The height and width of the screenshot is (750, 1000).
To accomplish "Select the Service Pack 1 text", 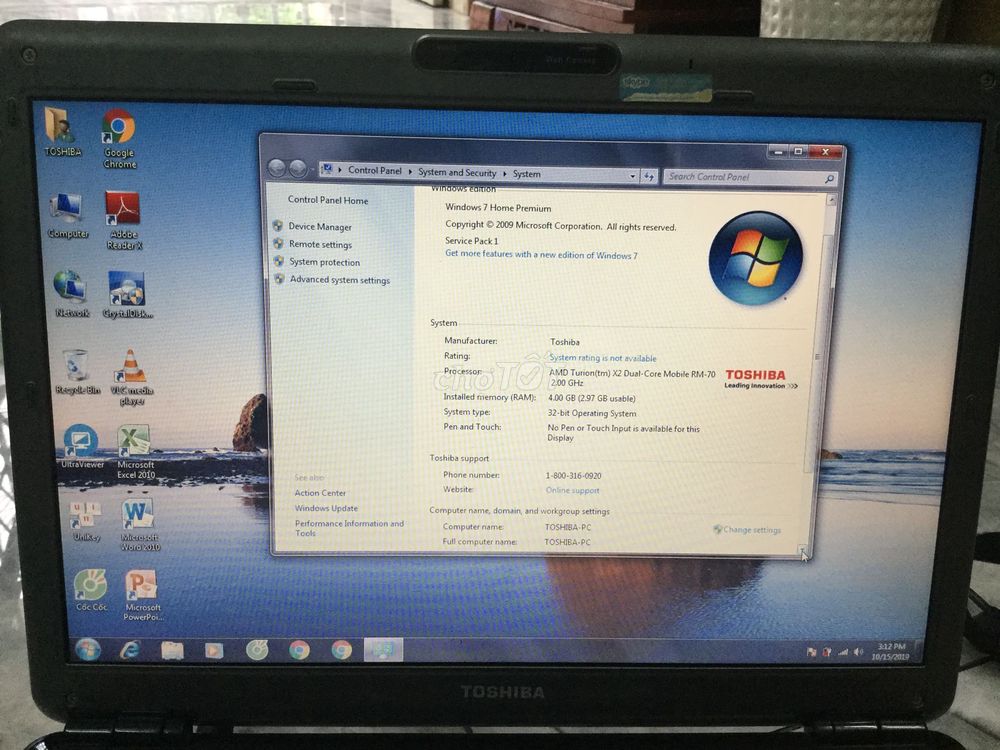I will [471, 240].
